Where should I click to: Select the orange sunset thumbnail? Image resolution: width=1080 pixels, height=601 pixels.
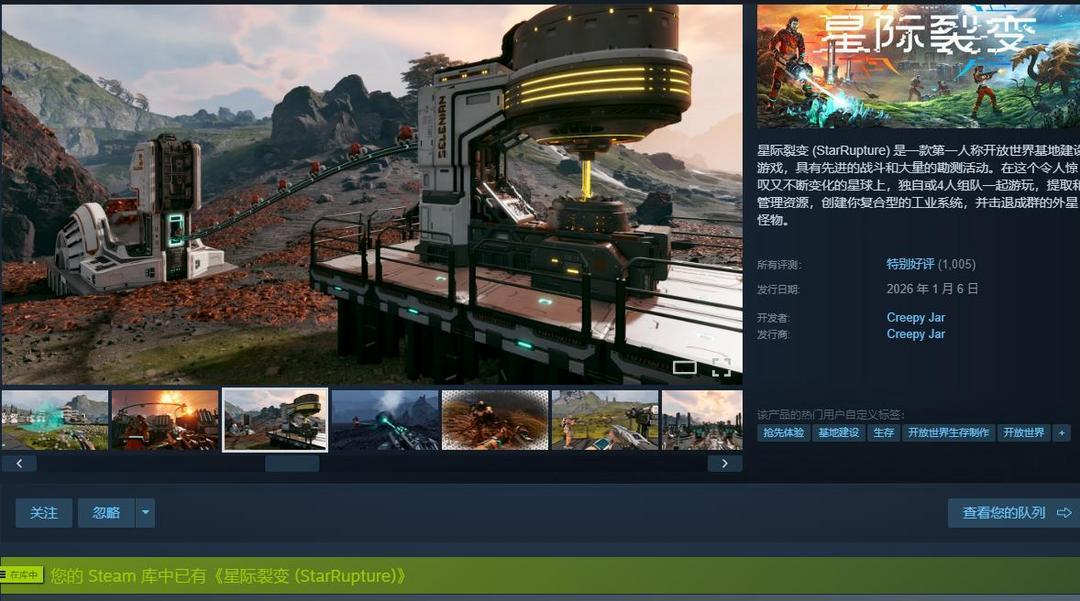[165, 420]
